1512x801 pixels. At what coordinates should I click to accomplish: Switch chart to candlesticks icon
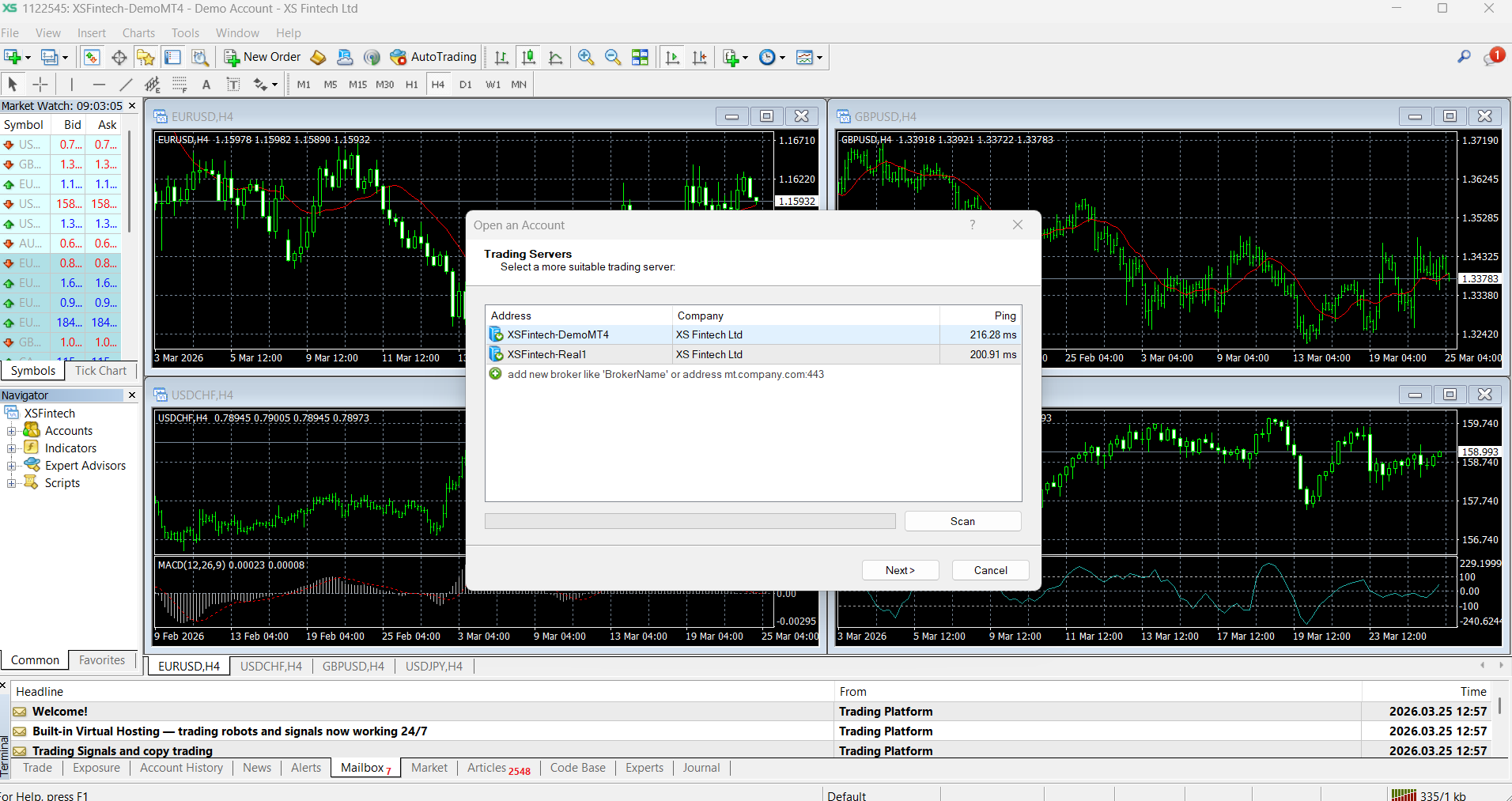[529, 57]
